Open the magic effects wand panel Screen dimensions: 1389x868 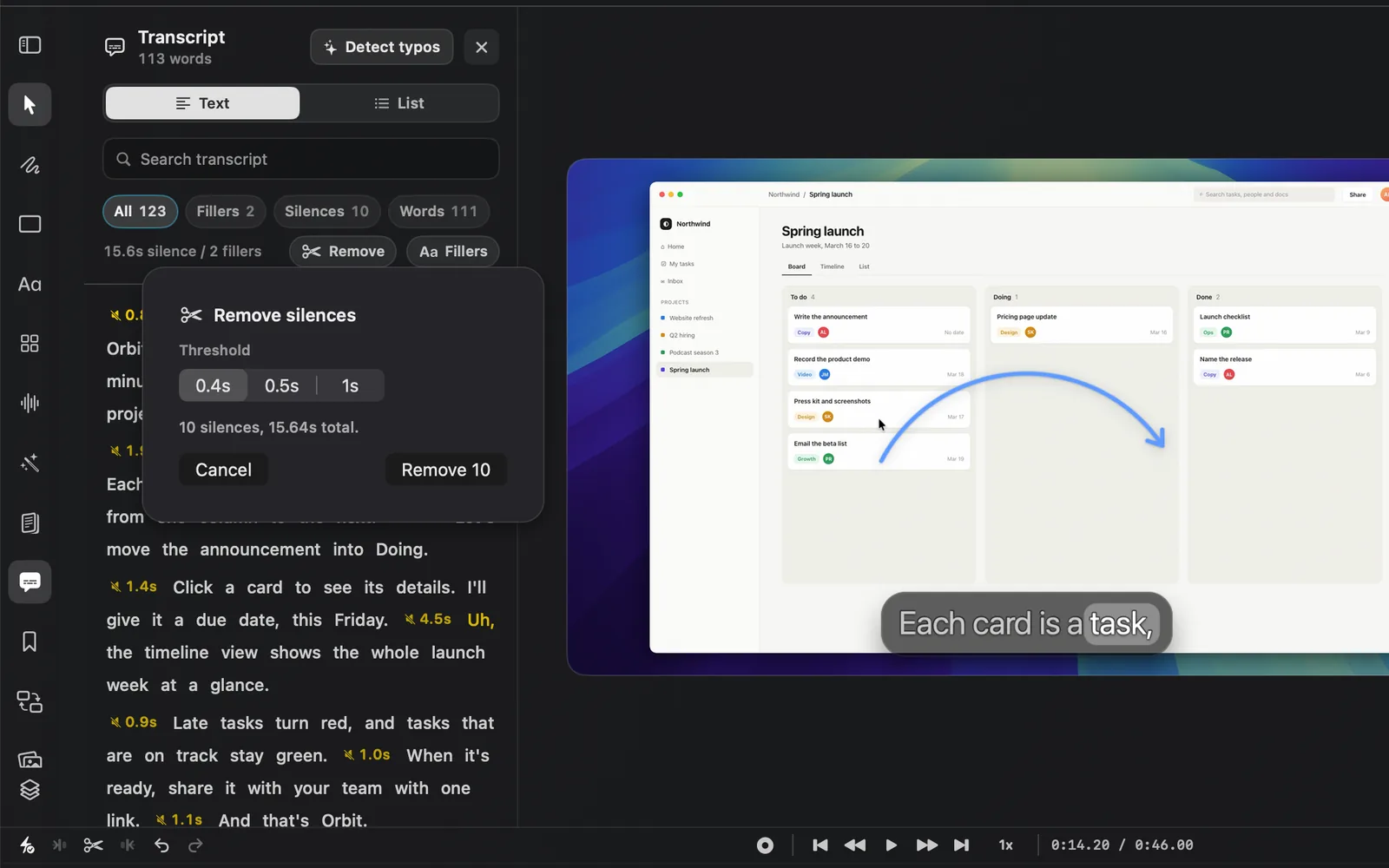30,463
